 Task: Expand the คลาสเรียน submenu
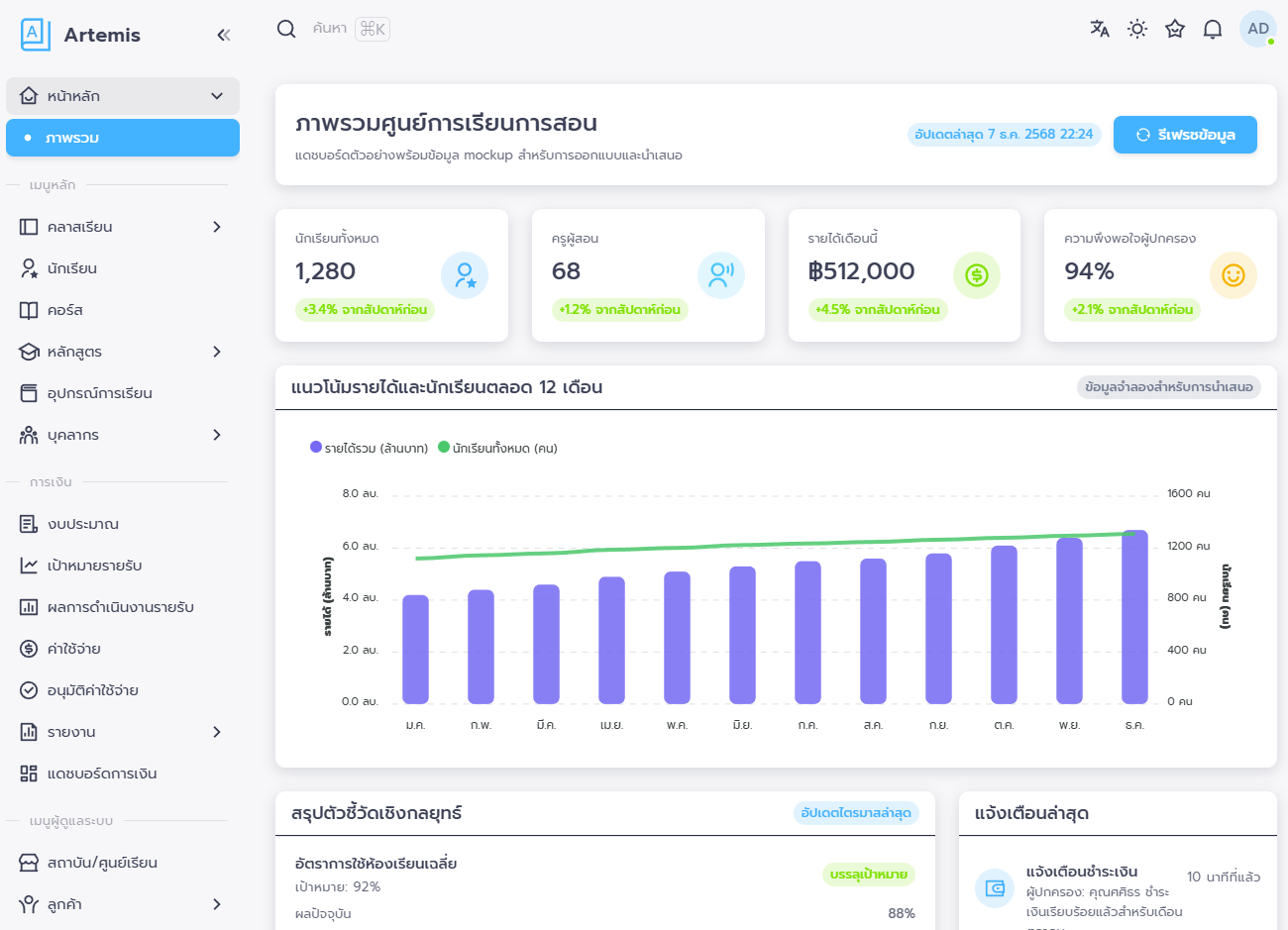pyautogui.click(x=216, y=226)
